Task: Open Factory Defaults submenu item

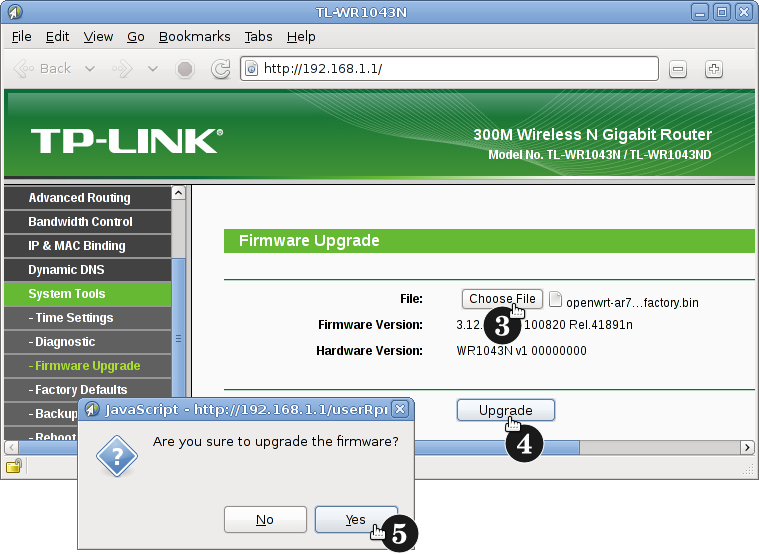Action: tap(87, 390)
